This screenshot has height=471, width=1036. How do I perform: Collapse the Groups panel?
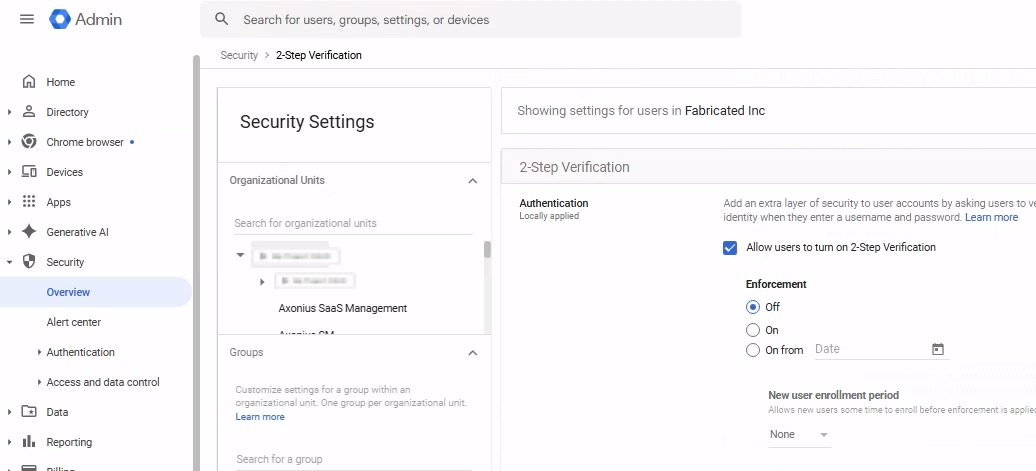[472, 353]
